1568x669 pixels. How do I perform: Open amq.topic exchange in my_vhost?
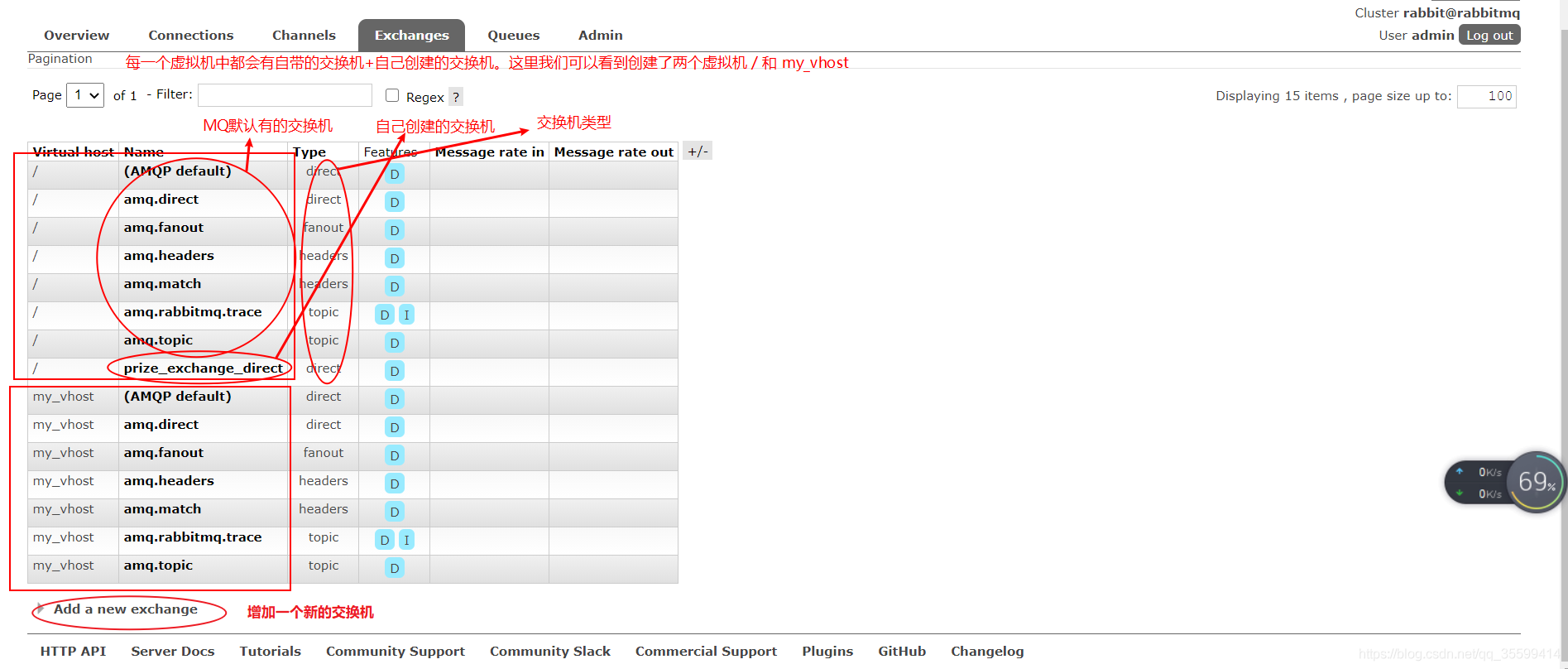tap(158, 565)
